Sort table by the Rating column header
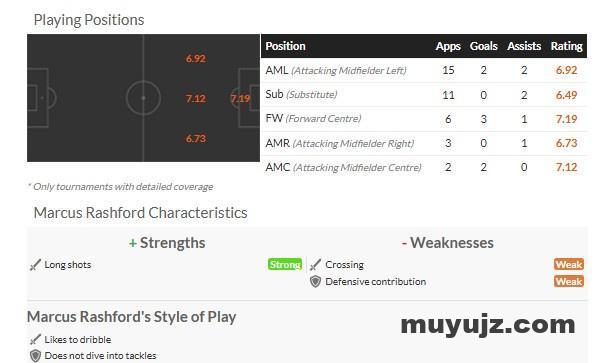Screen dimensions: 600x363 (566, 46)
